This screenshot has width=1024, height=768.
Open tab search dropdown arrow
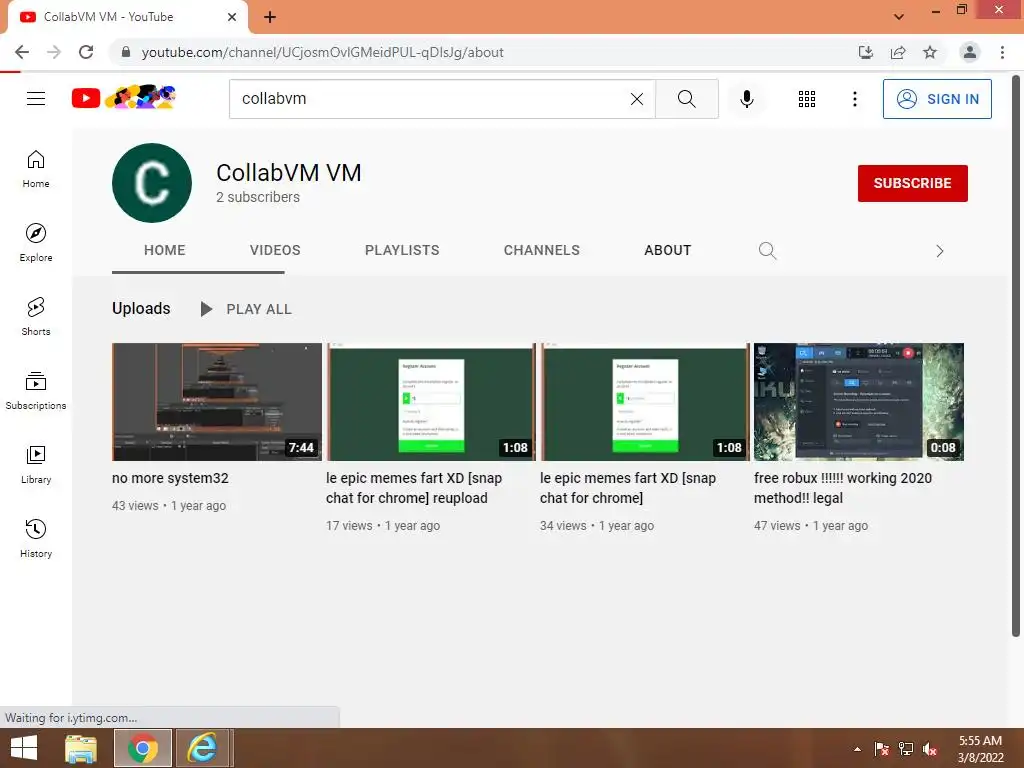pyautogui.click(x=899, y=17)
